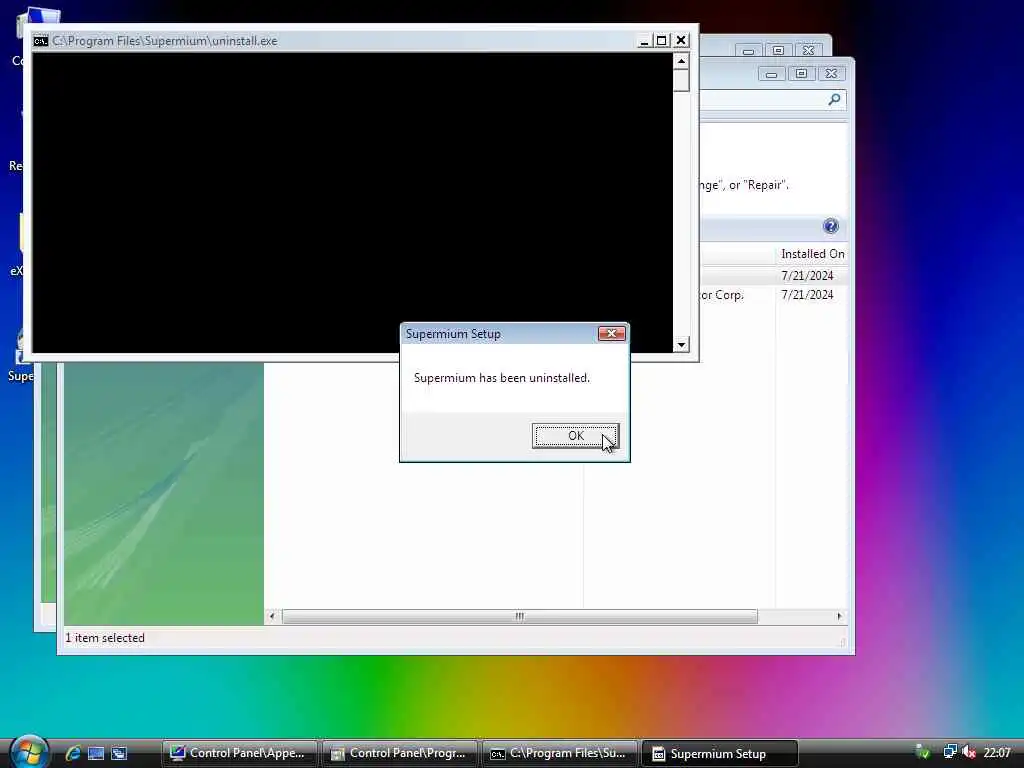
Task: Select Supermium Setup taskbar button
Action: [719, 753]
